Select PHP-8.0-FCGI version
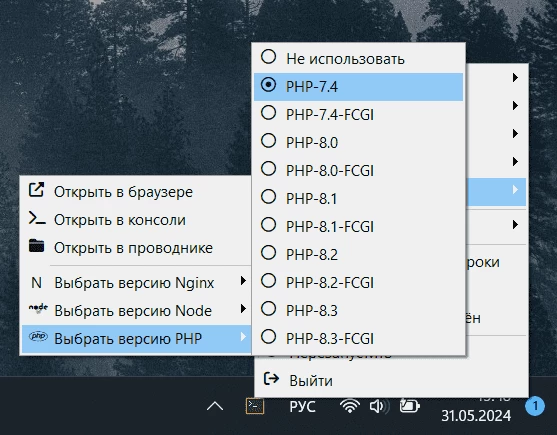 [358, 170]
